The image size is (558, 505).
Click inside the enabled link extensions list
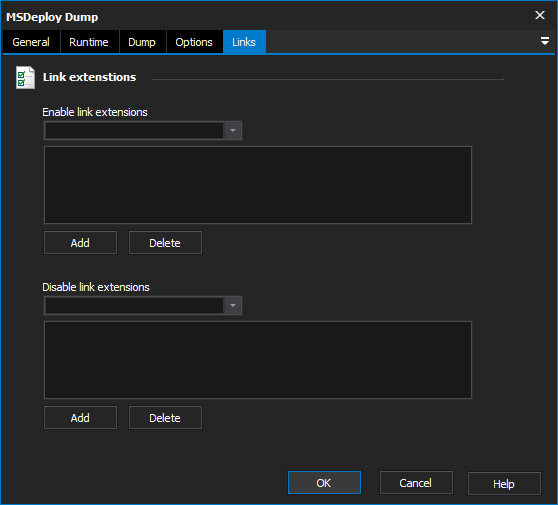coord(258,185)
